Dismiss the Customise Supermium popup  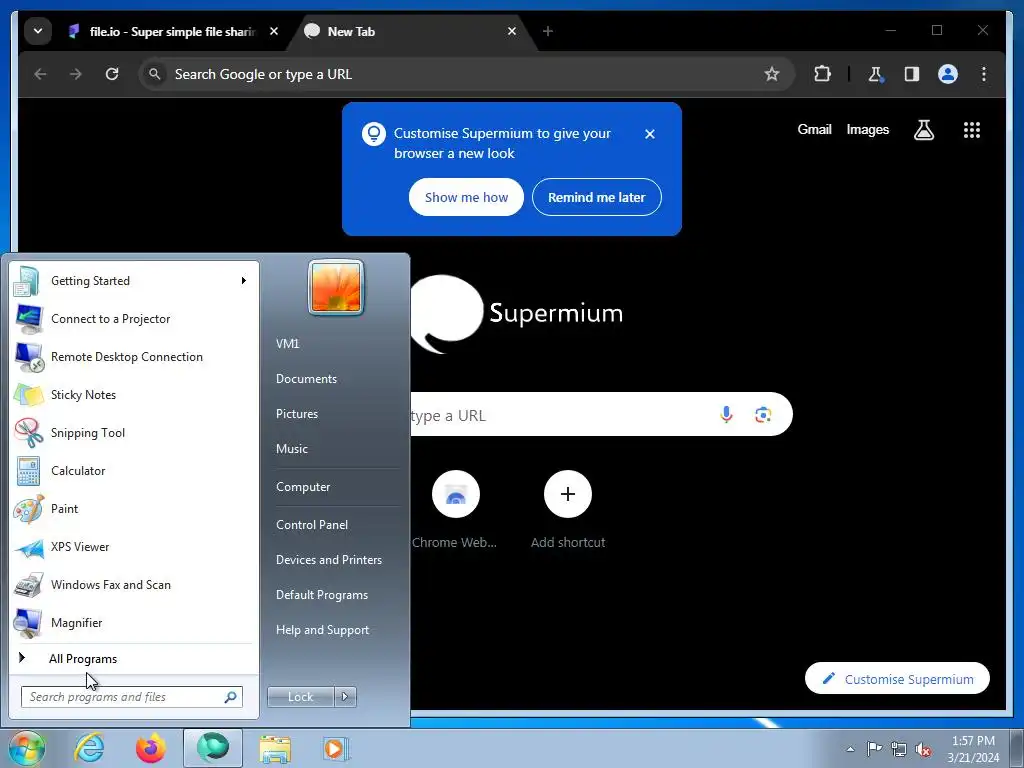tap(649, 134)
